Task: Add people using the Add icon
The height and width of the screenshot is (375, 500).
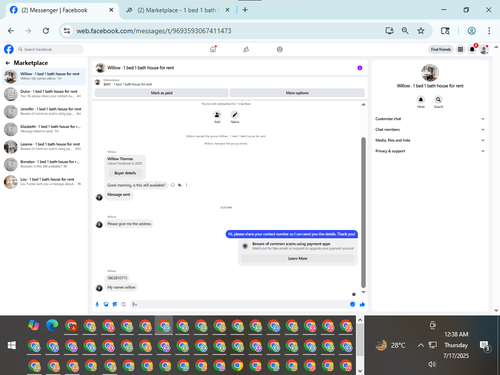Action: point(217,115)
